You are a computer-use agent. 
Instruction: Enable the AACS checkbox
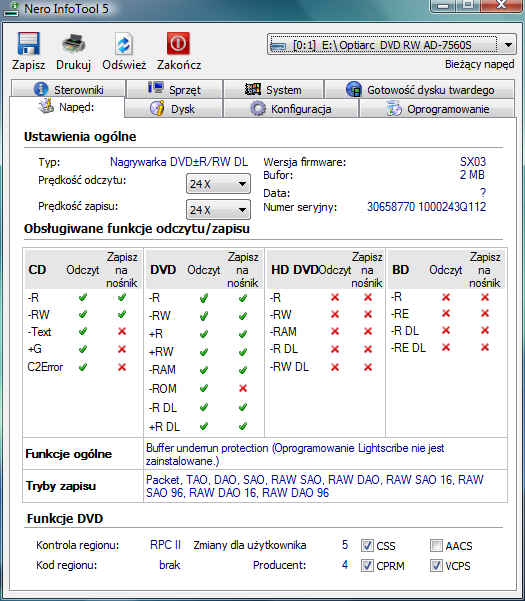click(436, 545)
